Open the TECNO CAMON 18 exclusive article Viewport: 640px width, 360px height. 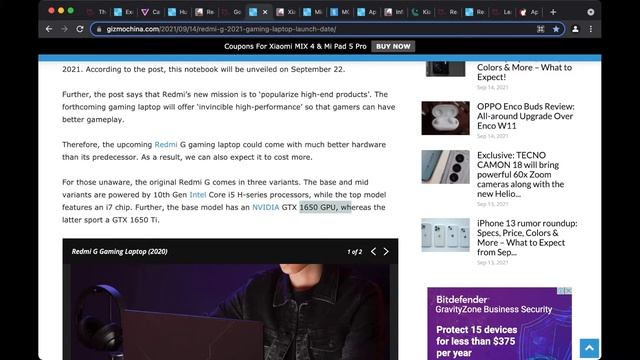[520, 174]
